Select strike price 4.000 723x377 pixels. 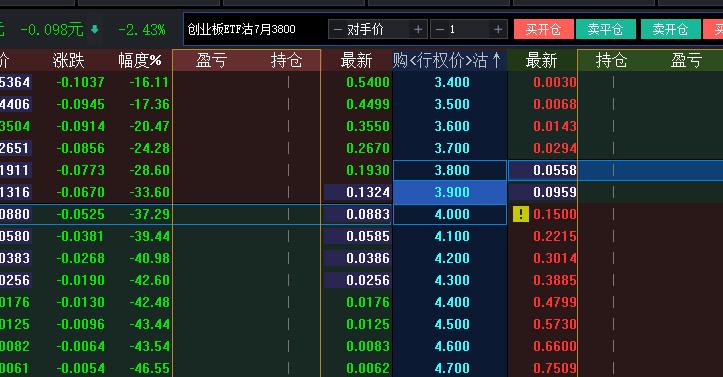click(452, 214)
